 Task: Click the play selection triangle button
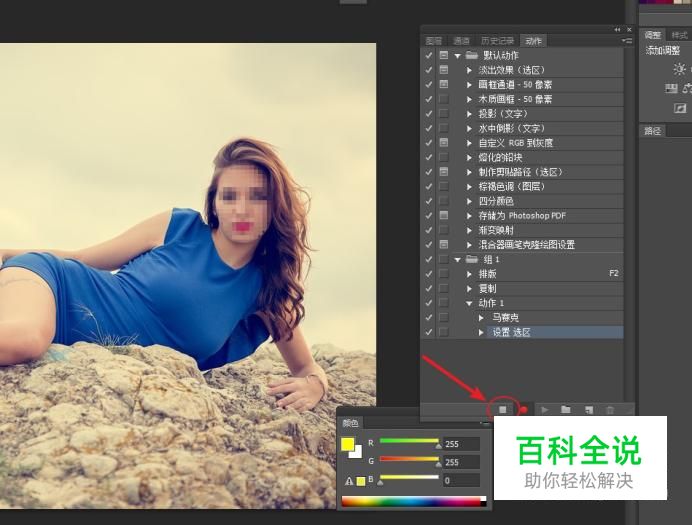pyautogui.click(x=545, y=410)
